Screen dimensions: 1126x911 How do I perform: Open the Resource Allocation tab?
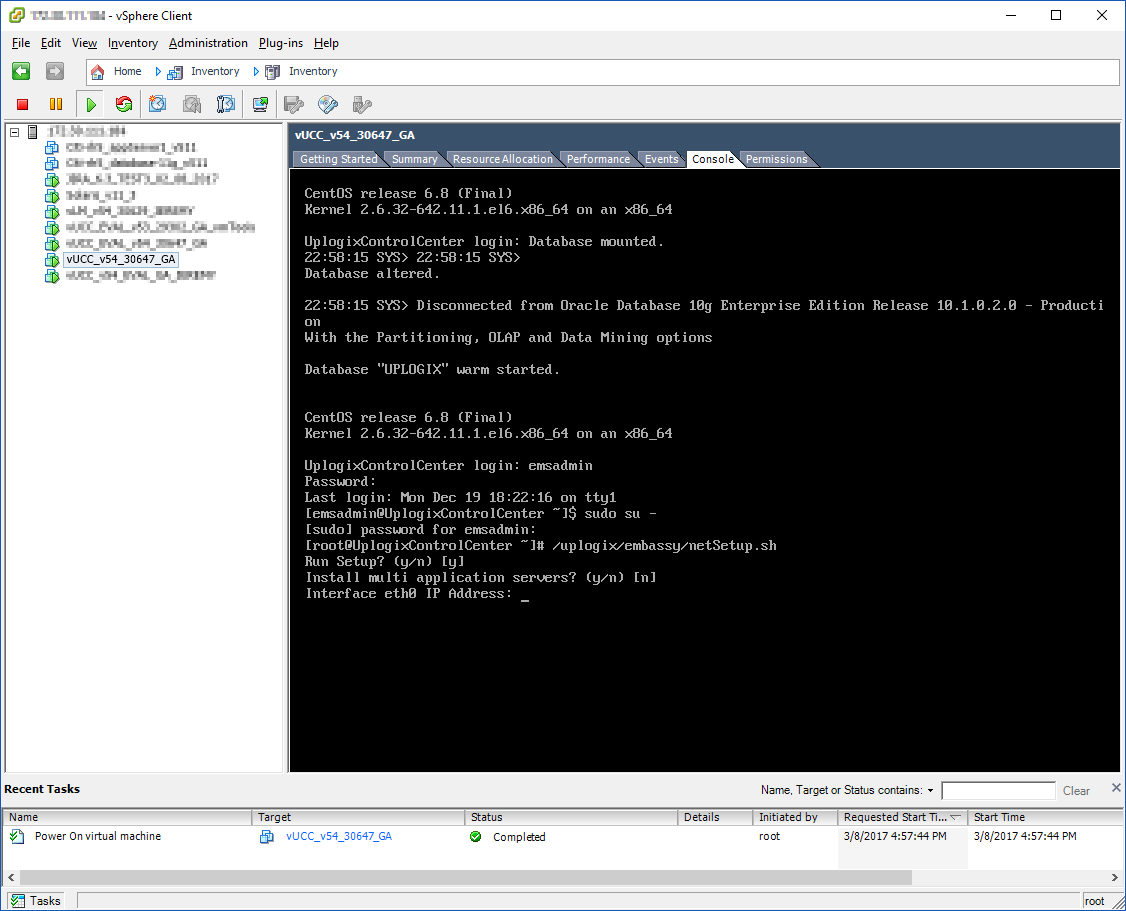[x=502, y=159]
